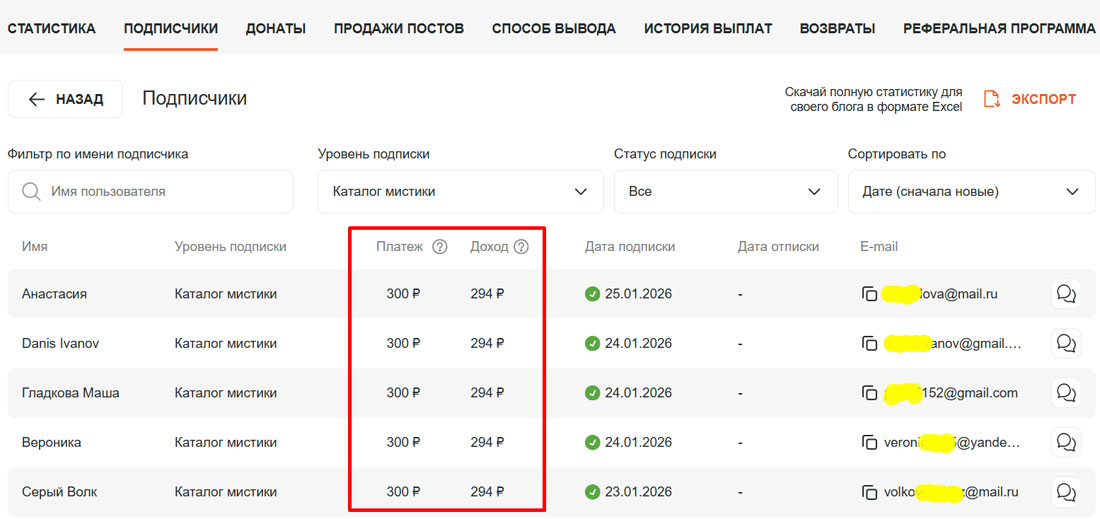Copy email in Анастасия row

[869, 294]
